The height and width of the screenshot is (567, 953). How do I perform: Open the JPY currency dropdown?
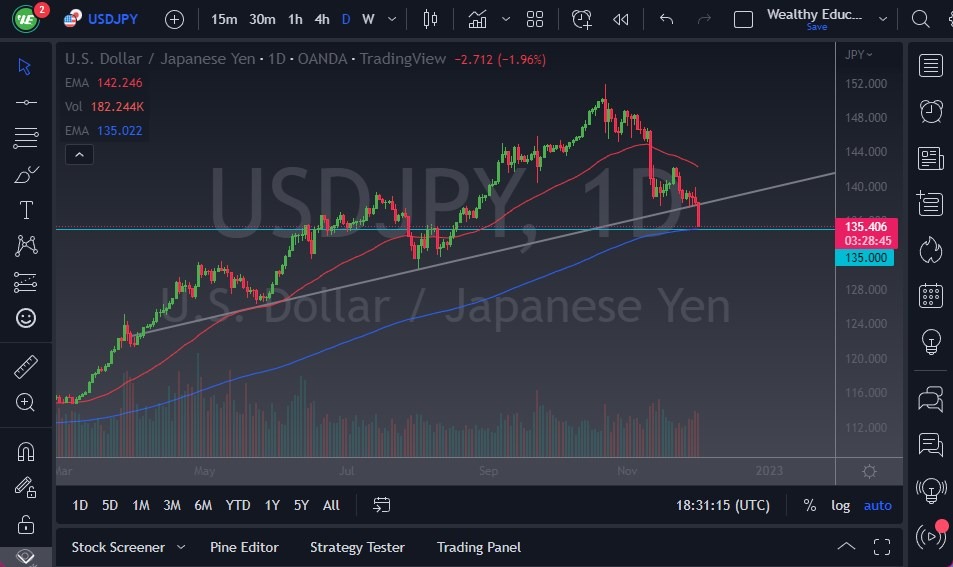[858, 54]
